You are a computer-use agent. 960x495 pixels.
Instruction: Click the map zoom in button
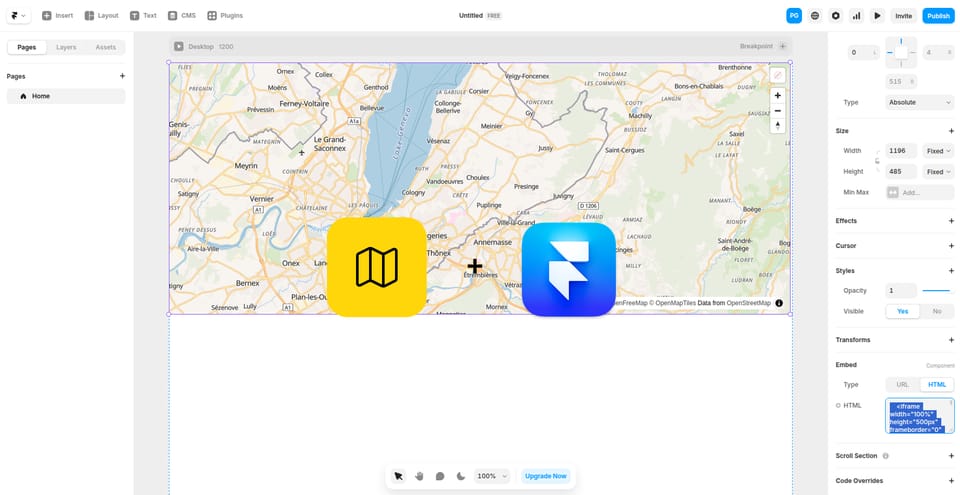778,96
